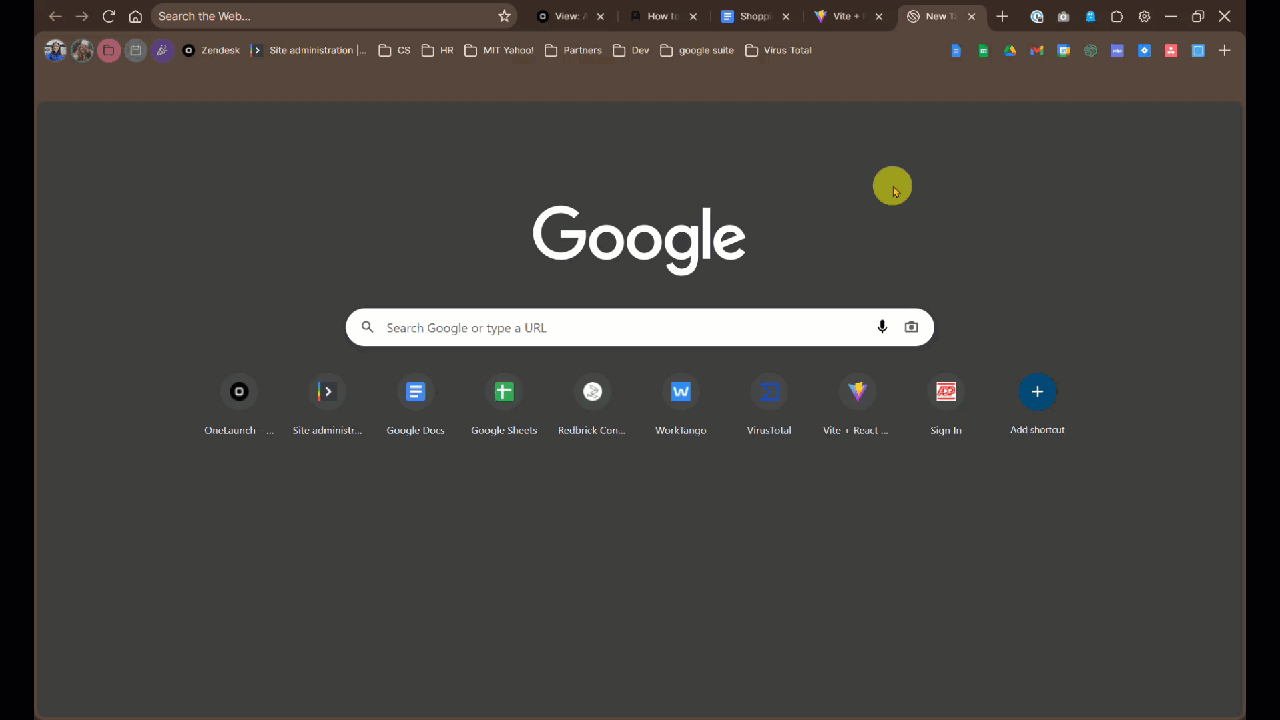
Task: Expand the MIT Yahoo! bookmark folder
Action: click(x=499, y=50)
